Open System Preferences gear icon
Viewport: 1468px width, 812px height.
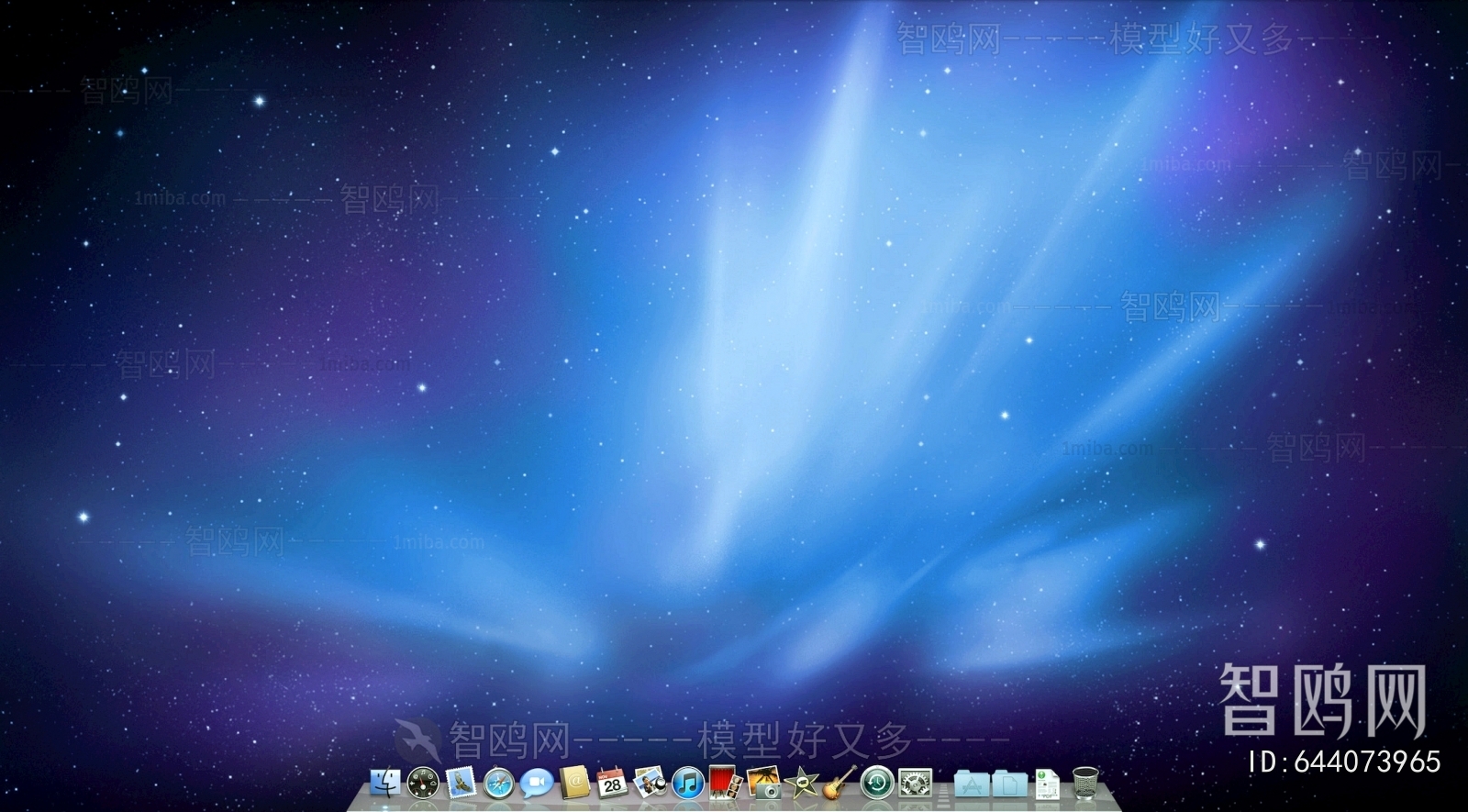pyautogui.click(x=915, y=783)
